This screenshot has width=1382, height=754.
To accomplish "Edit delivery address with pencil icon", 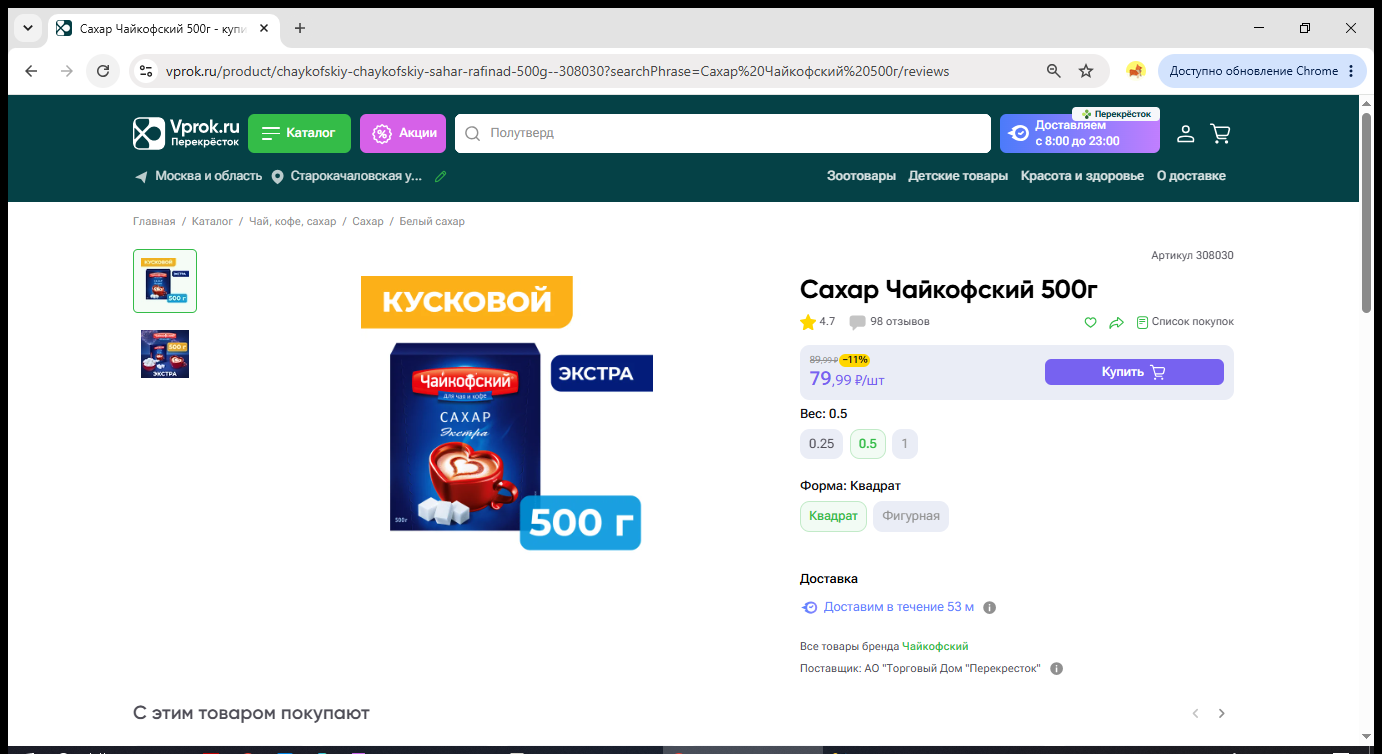I will [441, 176].
